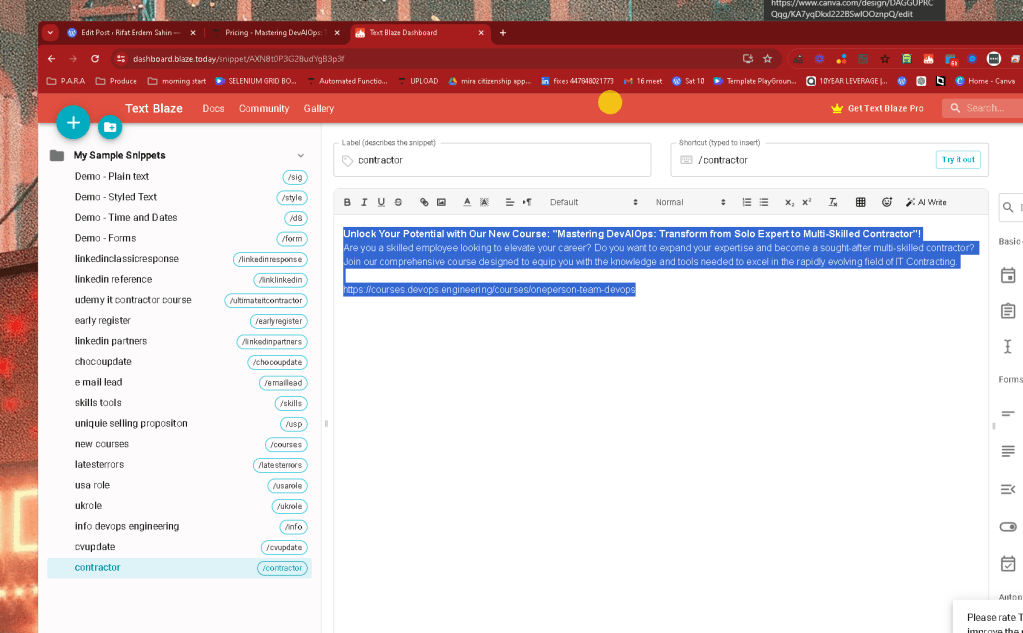Select the Demo - Forms snippet
This screenshot has width=1023, height=633.
(179, 238)
